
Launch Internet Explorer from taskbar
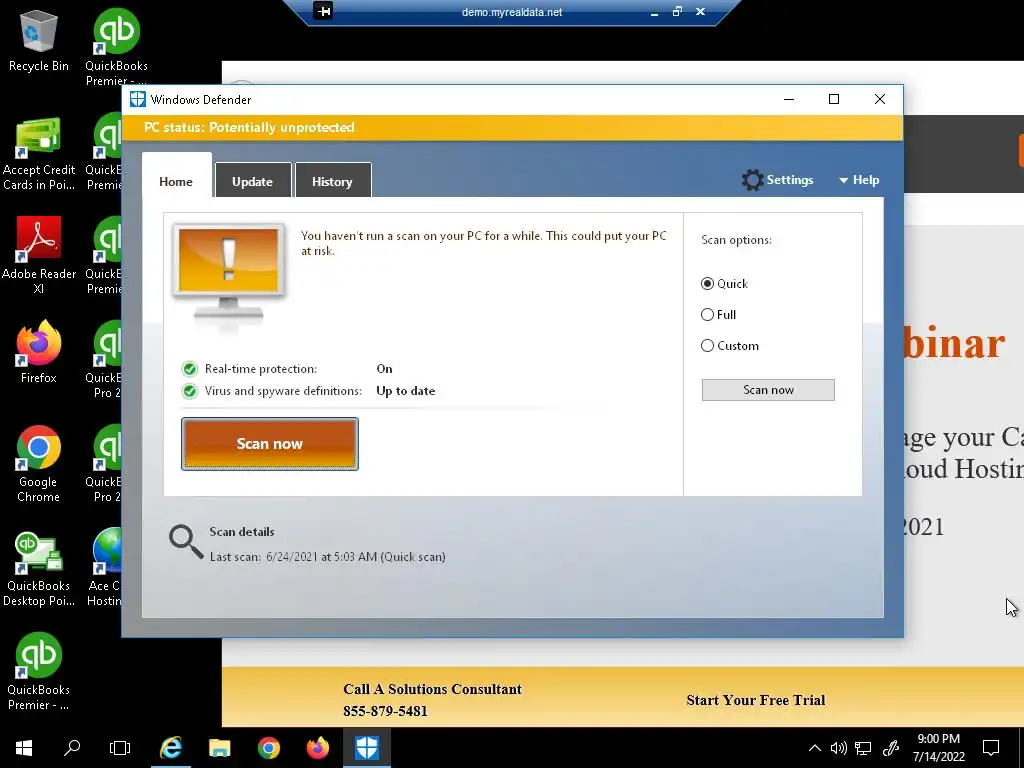tap(171, 747)
